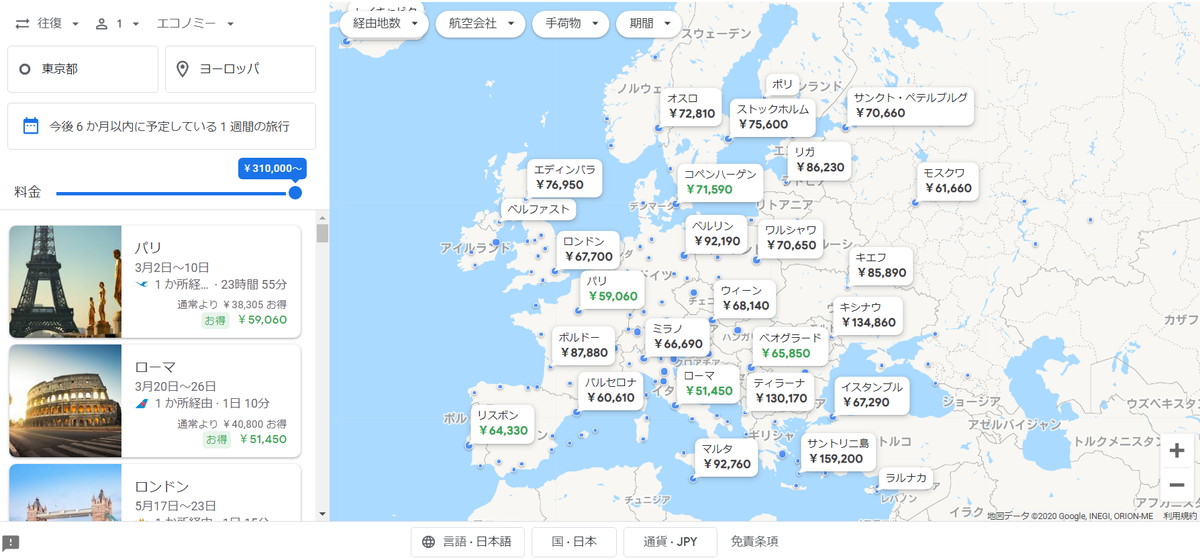This screenshot has width=1200, height=560.
Task: Select ローマ ¥51,450 map marker
Action: click(x=708, y=383)
